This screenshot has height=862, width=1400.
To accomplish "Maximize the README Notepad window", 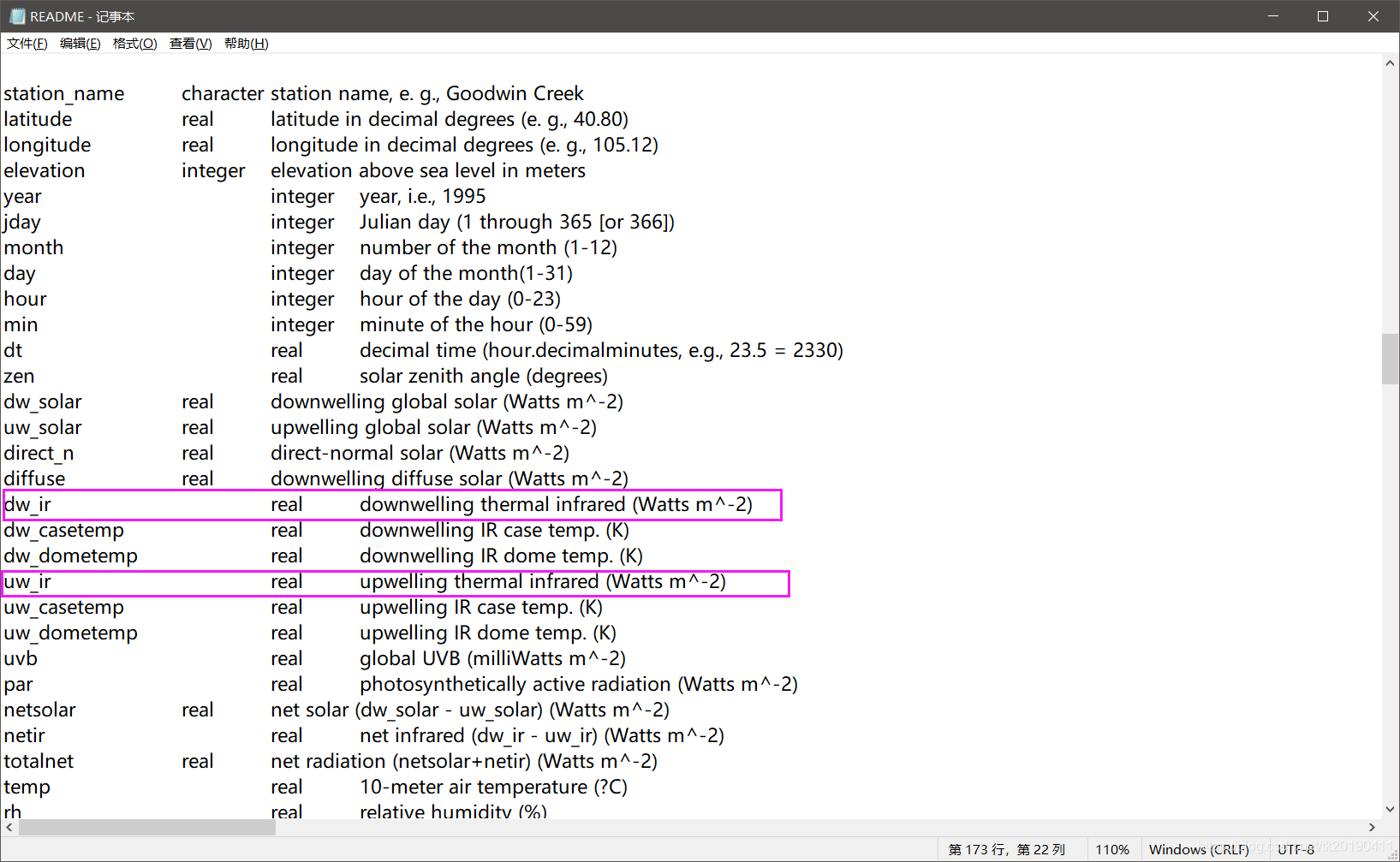I will [1322, 16].
